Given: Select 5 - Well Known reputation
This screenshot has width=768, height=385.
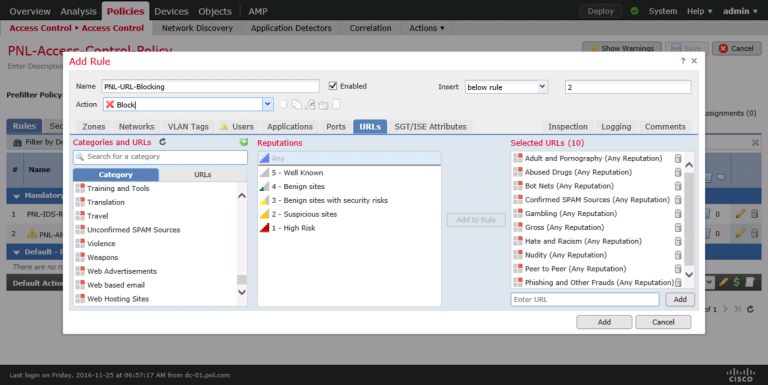Looking at the screenshot, I should (x=349, y=172).
